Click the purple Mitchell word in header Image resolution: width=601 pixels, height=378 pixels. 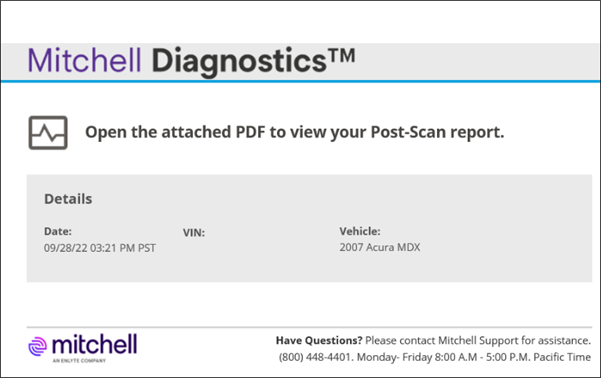click(84, 60)
